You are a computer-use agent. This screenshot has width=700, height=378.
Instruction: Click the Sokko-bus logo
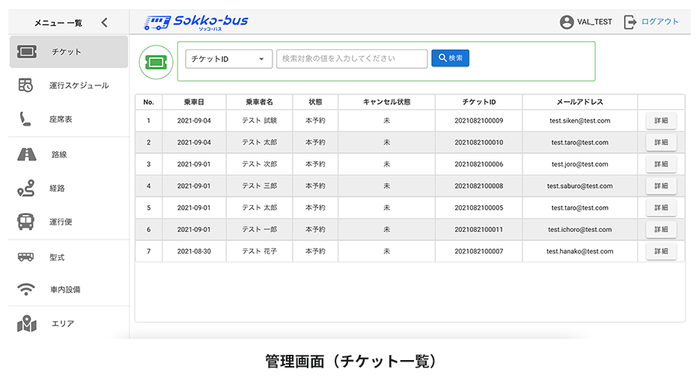[196, 22]
